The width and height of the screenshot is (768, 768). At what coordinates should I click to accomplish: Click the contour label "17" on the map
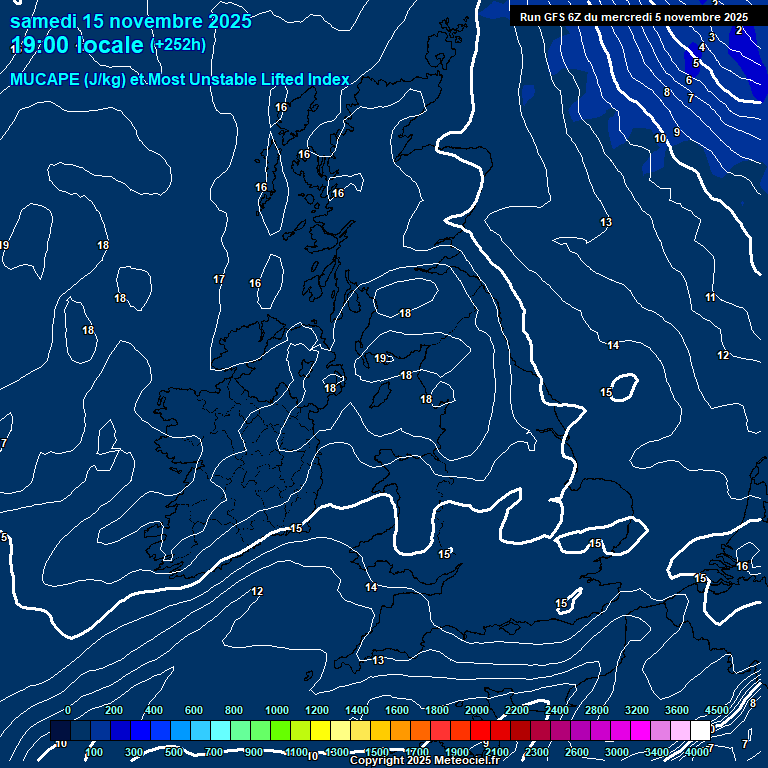pyautogui.click(x=219, y=279)
